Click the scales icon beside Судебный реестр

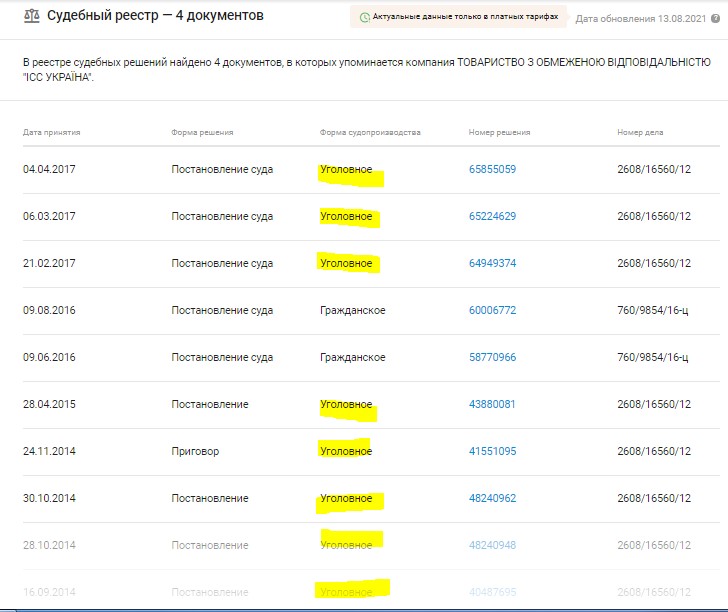31,17
